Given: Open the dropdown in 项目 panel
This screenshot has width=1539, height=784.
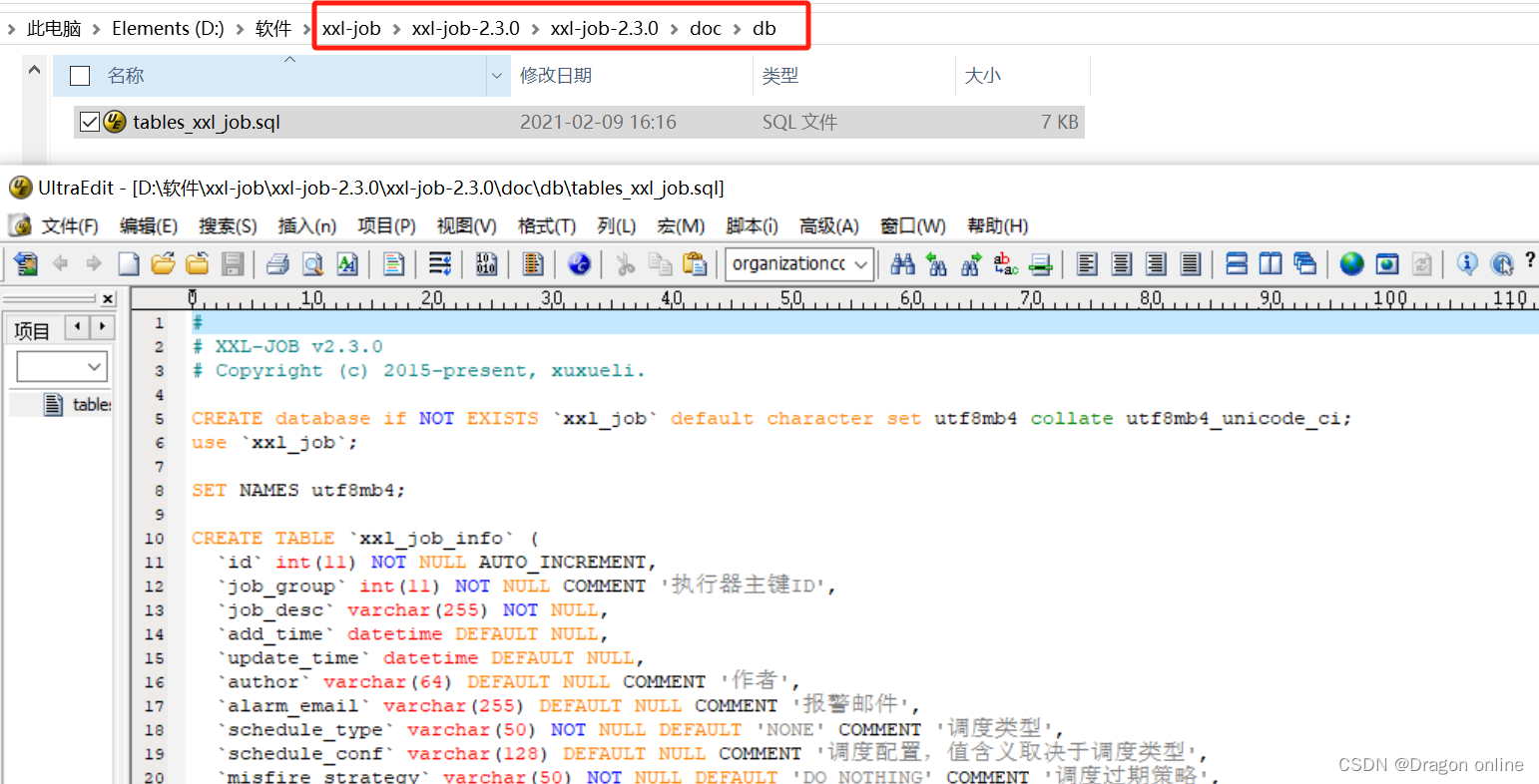Looking at the screenshot, I should 95,367.
